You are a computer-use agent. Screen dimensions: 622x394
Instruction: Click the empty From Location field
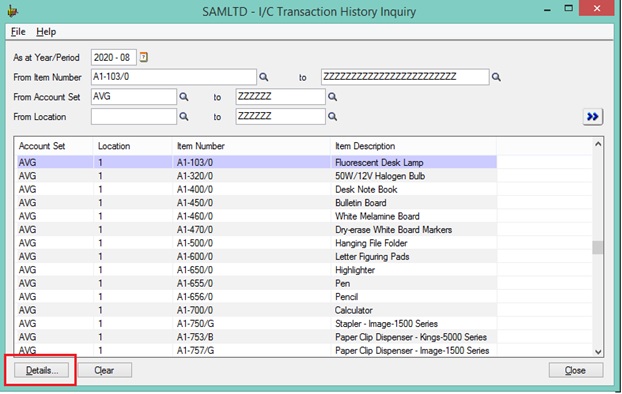pyautogui.click(x=134, y=117)
